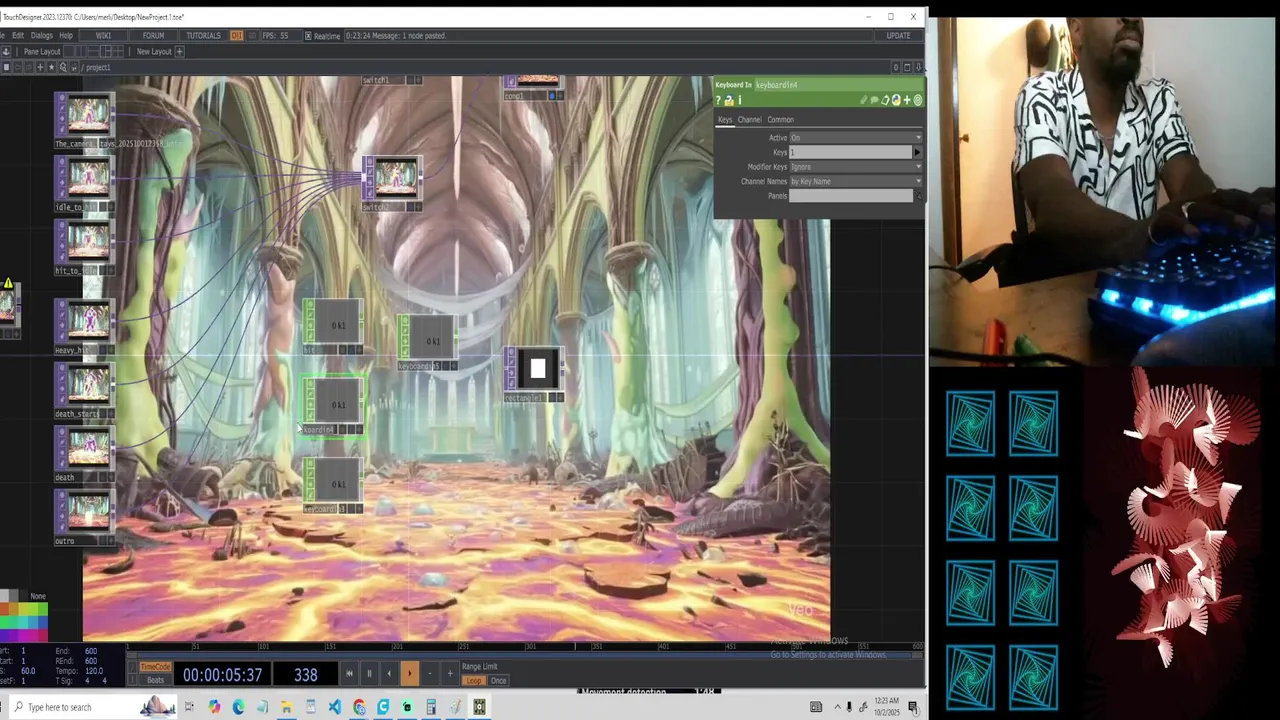
Task: Click the search magnifier icon in path bar
Action: 63,67
